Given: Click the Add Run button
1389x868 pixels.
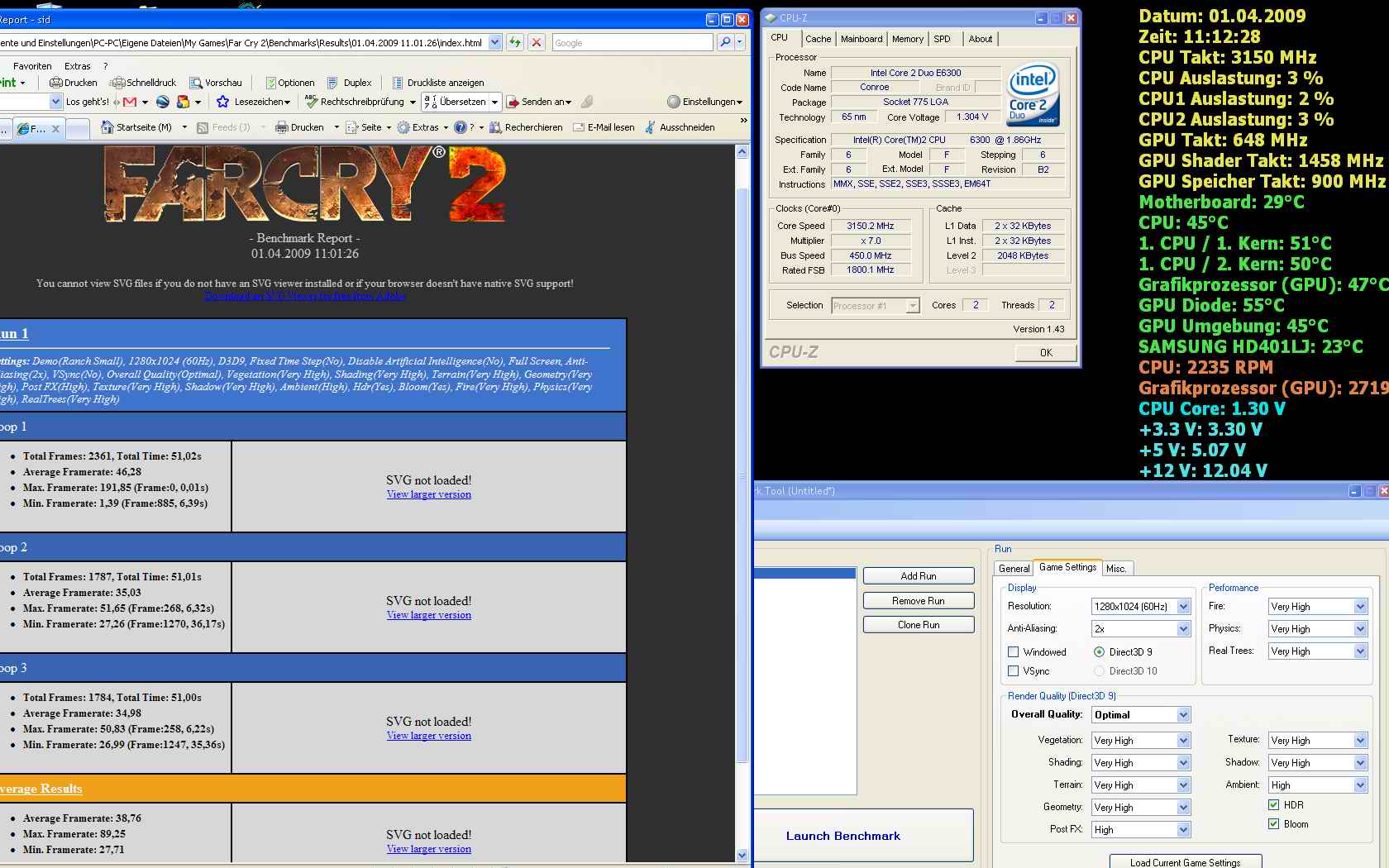Looking at the screenshot, I should pos(919,576).
